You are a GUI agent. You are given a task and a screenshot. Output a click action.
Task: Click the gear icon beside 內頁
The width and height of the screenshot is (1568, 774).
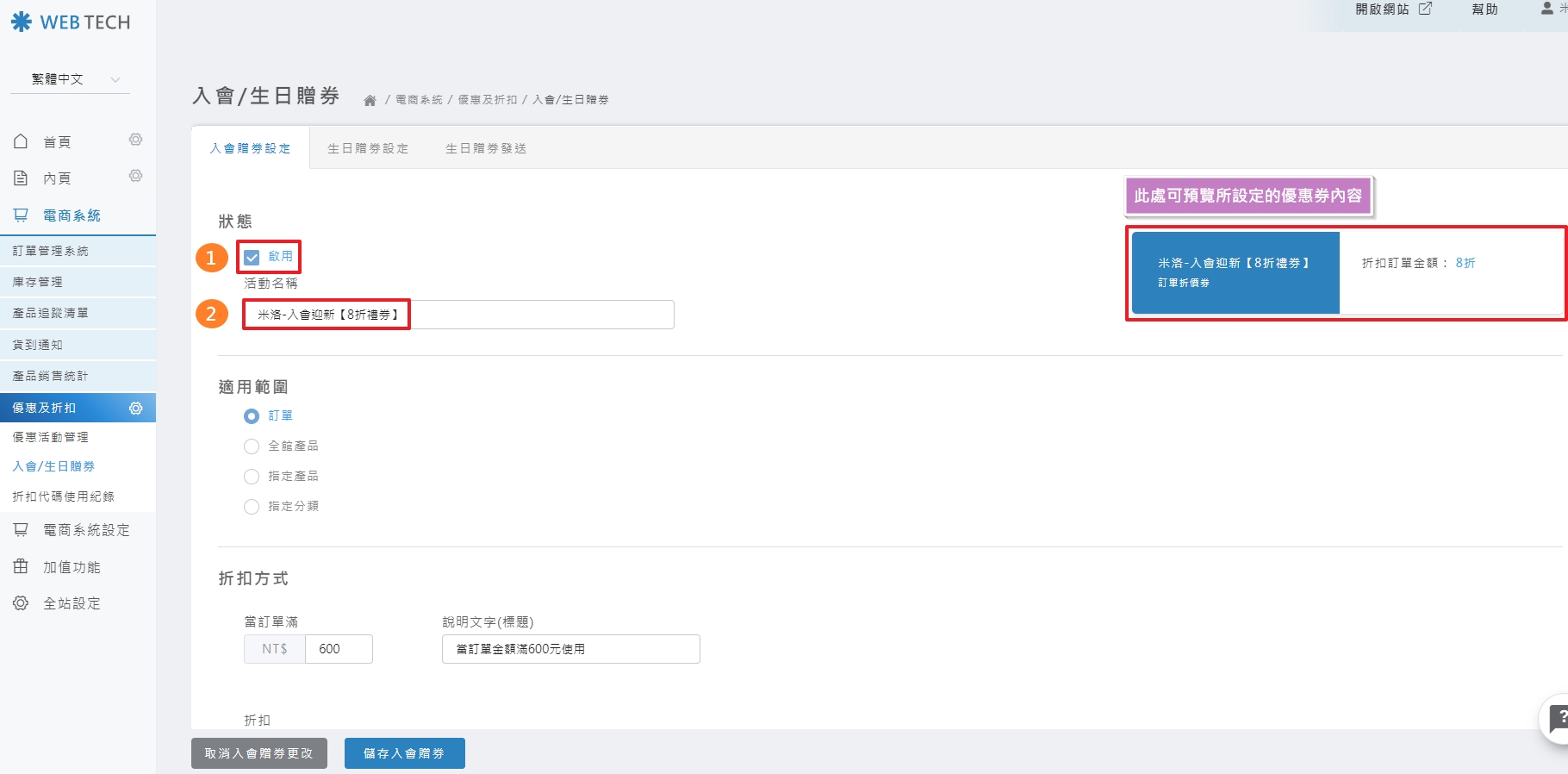135,176
